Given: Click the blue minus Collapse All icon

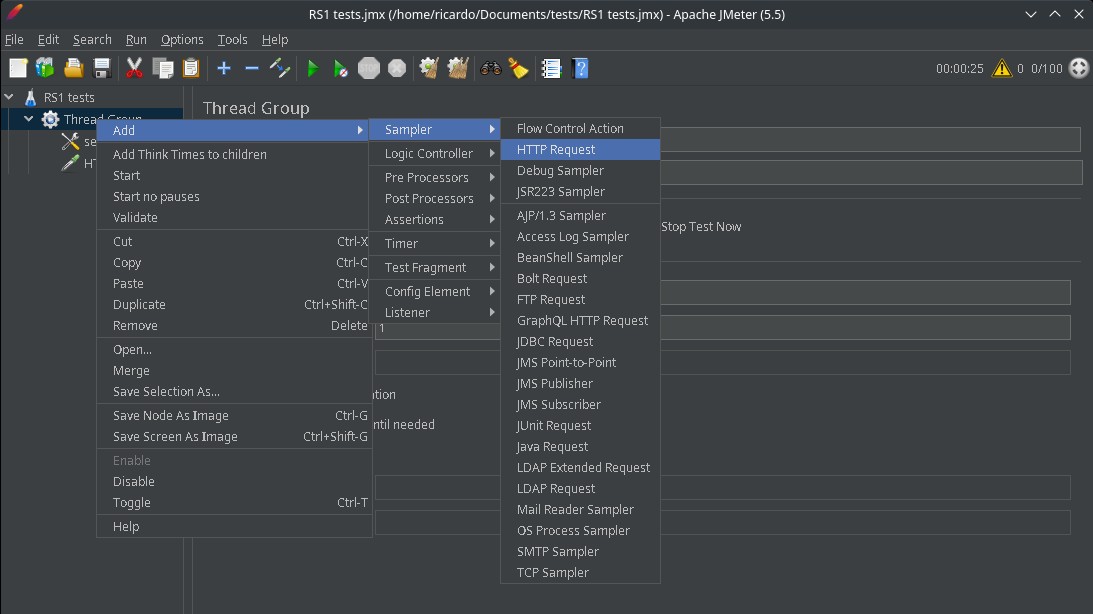Looking at the screenshot, I should 252,68.
